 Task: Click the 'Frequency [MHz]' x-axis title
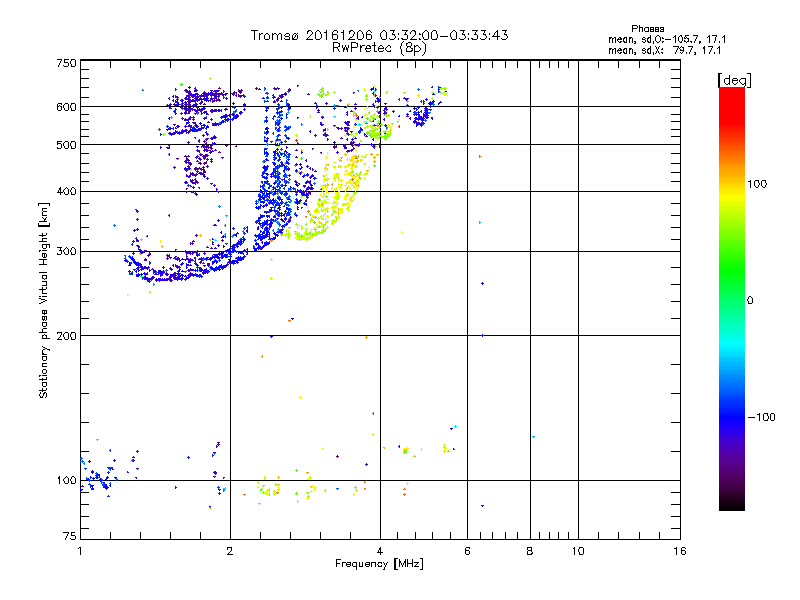[x=379, y=564]
